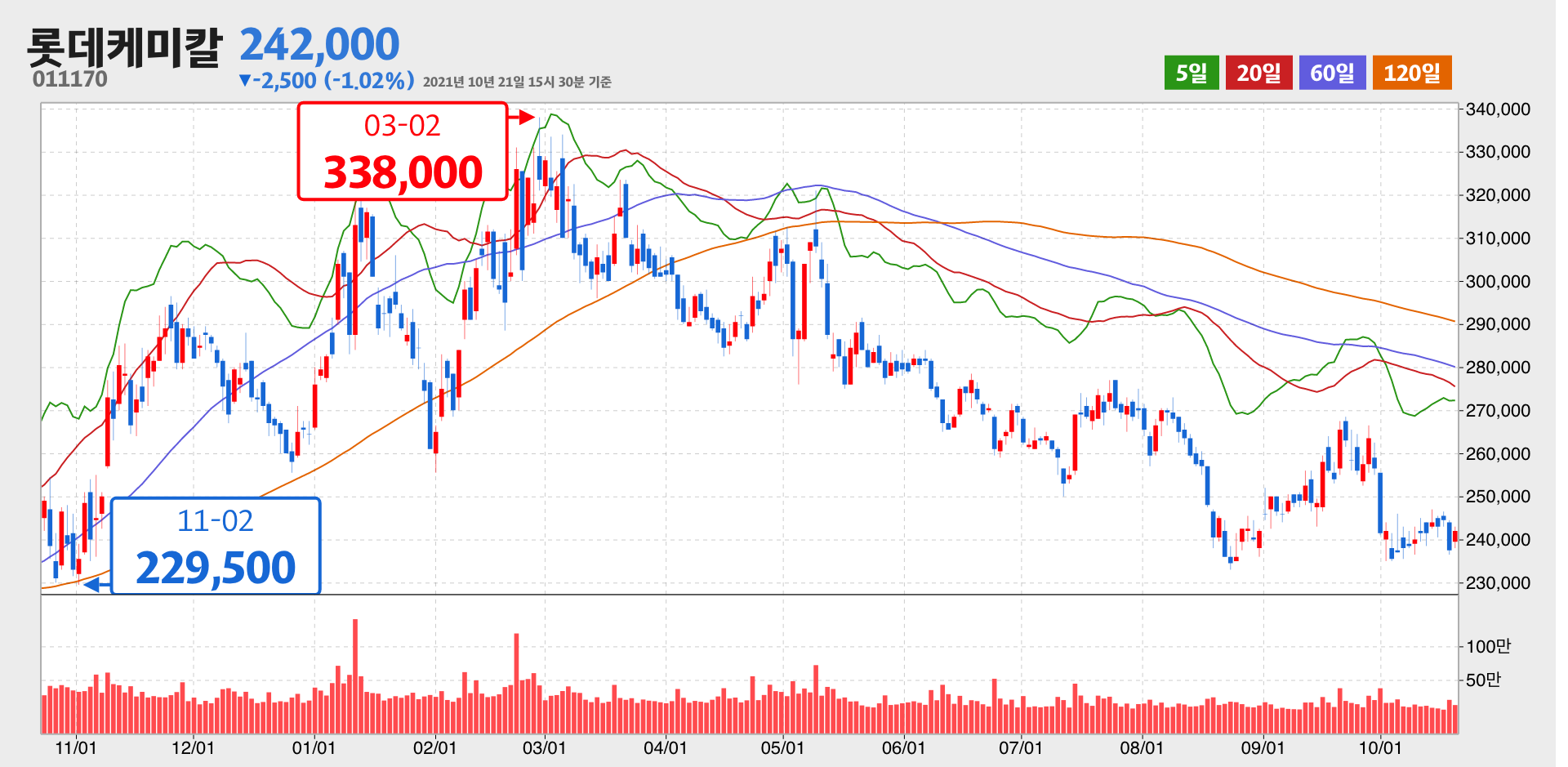This screenshot has width=1568, height=767.
Task: Click the tall volume bar in late February
Action: pos(517,683)
